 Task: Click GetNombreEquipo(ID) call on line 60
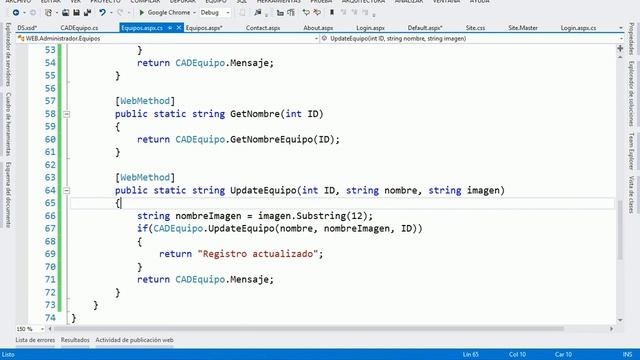[282, 140]
